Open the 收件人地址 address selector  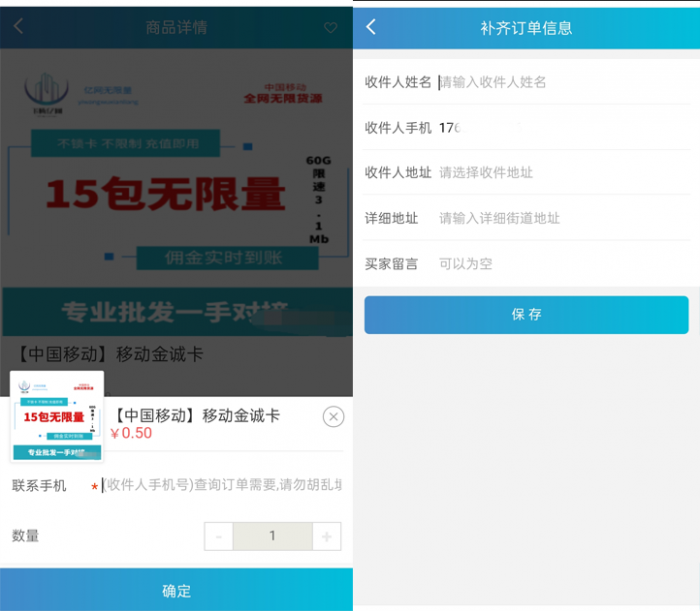[x=562, y=173]
